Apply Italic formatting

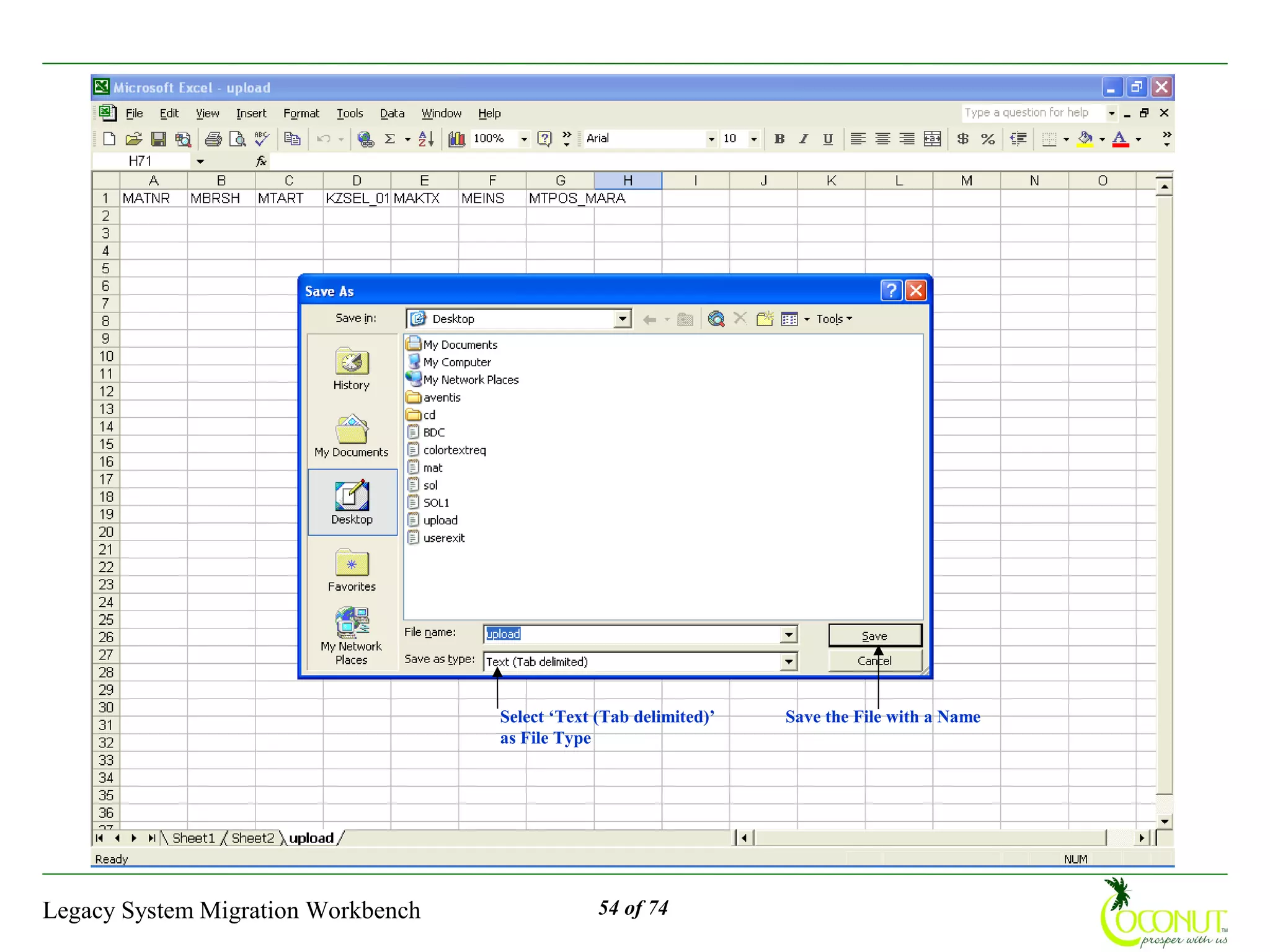click(804, 139)
